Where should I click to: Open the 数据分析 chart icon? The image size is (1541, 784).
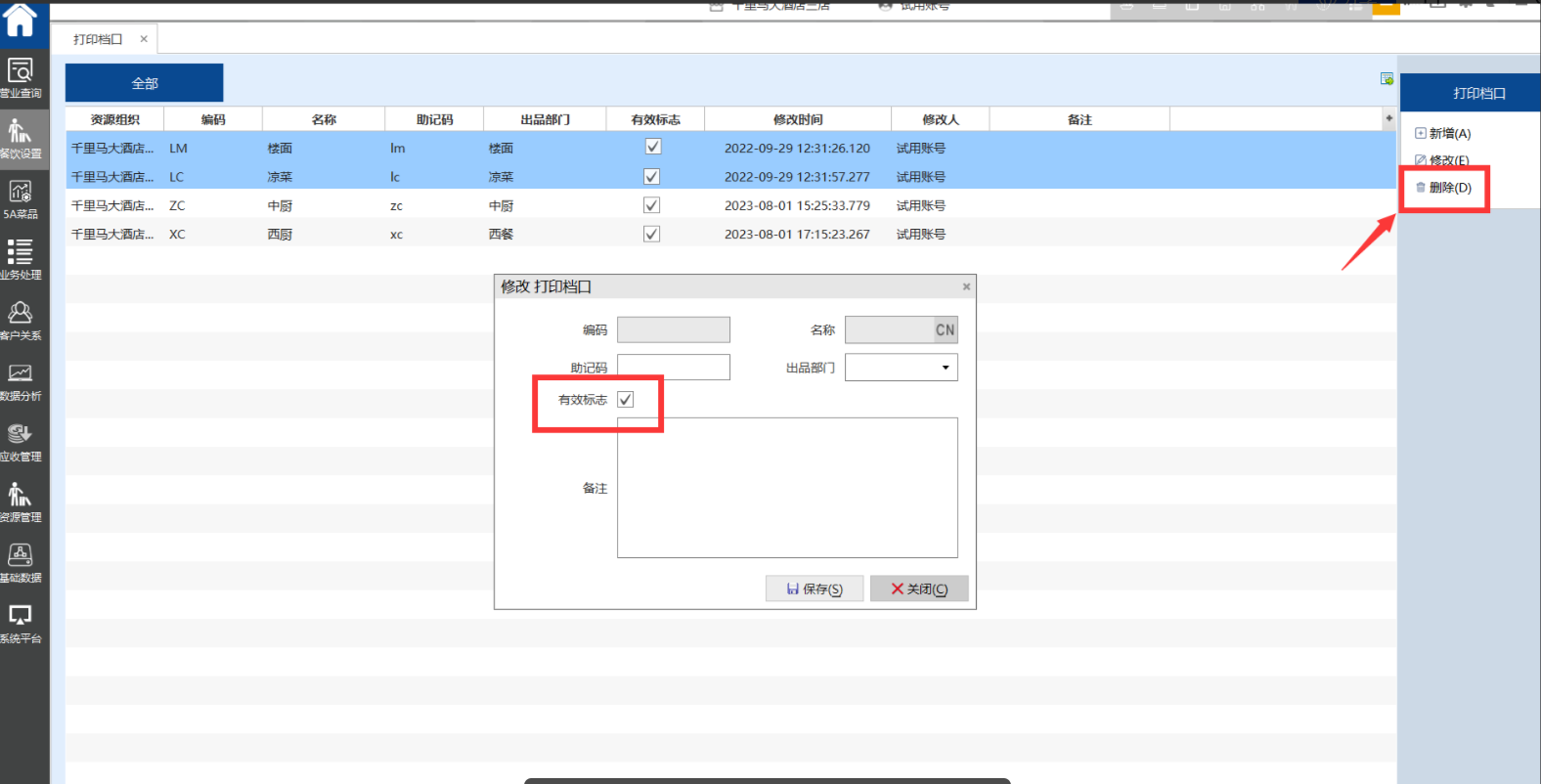[x=21, y=380]
